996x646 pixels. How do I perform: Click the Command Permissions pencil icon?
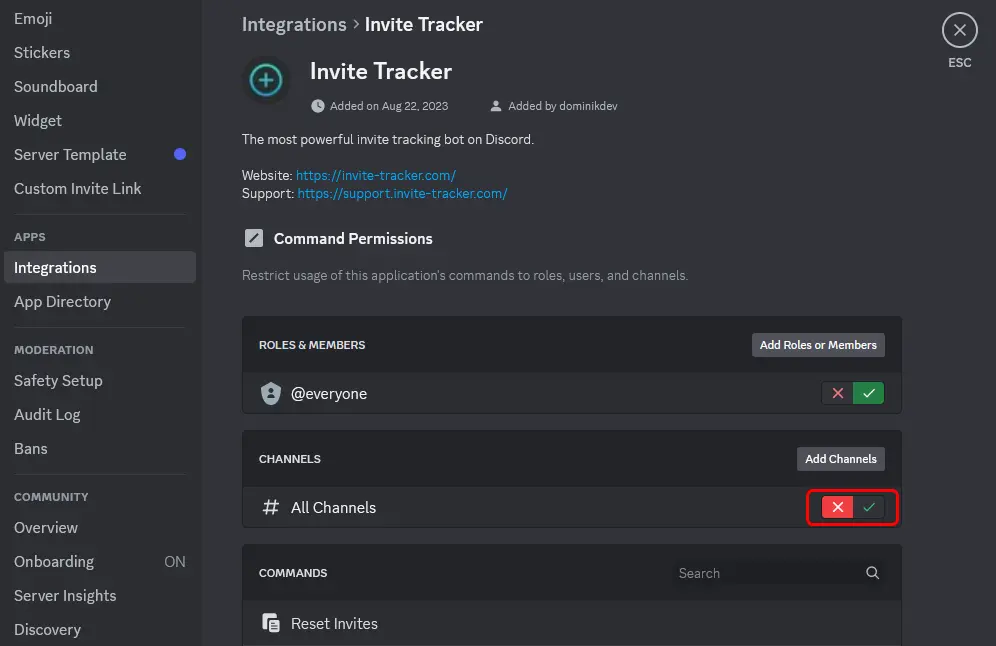(x=253, y=238)
